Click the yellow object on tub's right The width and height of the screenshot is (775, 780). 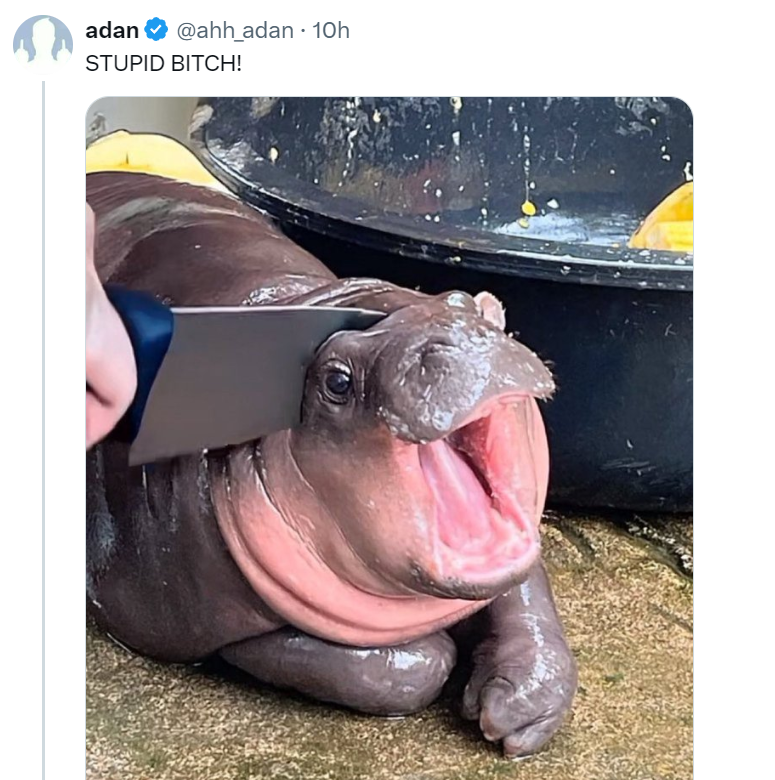[x=664, y=221]
